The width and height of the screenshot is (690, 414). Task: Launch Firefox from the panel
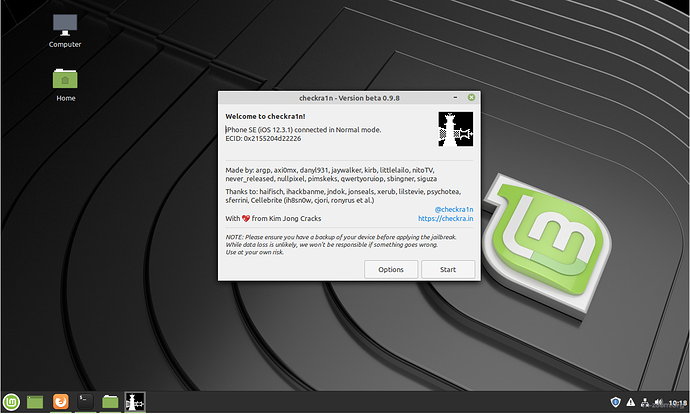61,402
